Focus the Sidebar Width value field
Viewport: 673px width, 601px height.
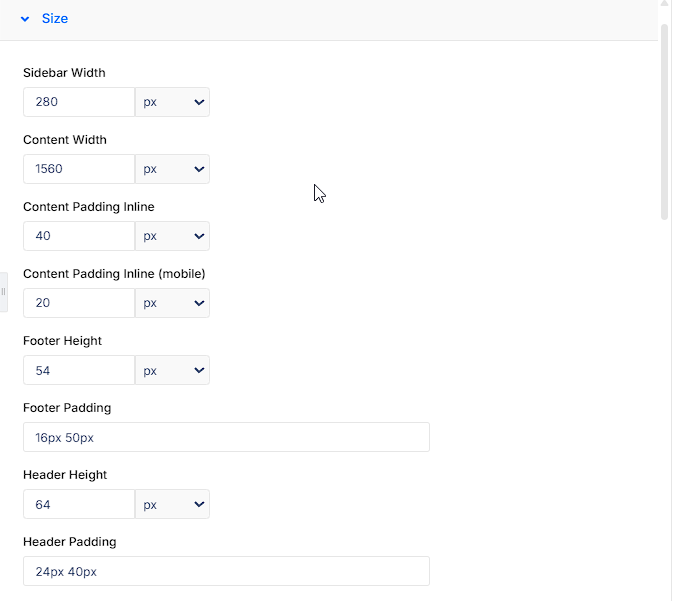coord(79,102)
